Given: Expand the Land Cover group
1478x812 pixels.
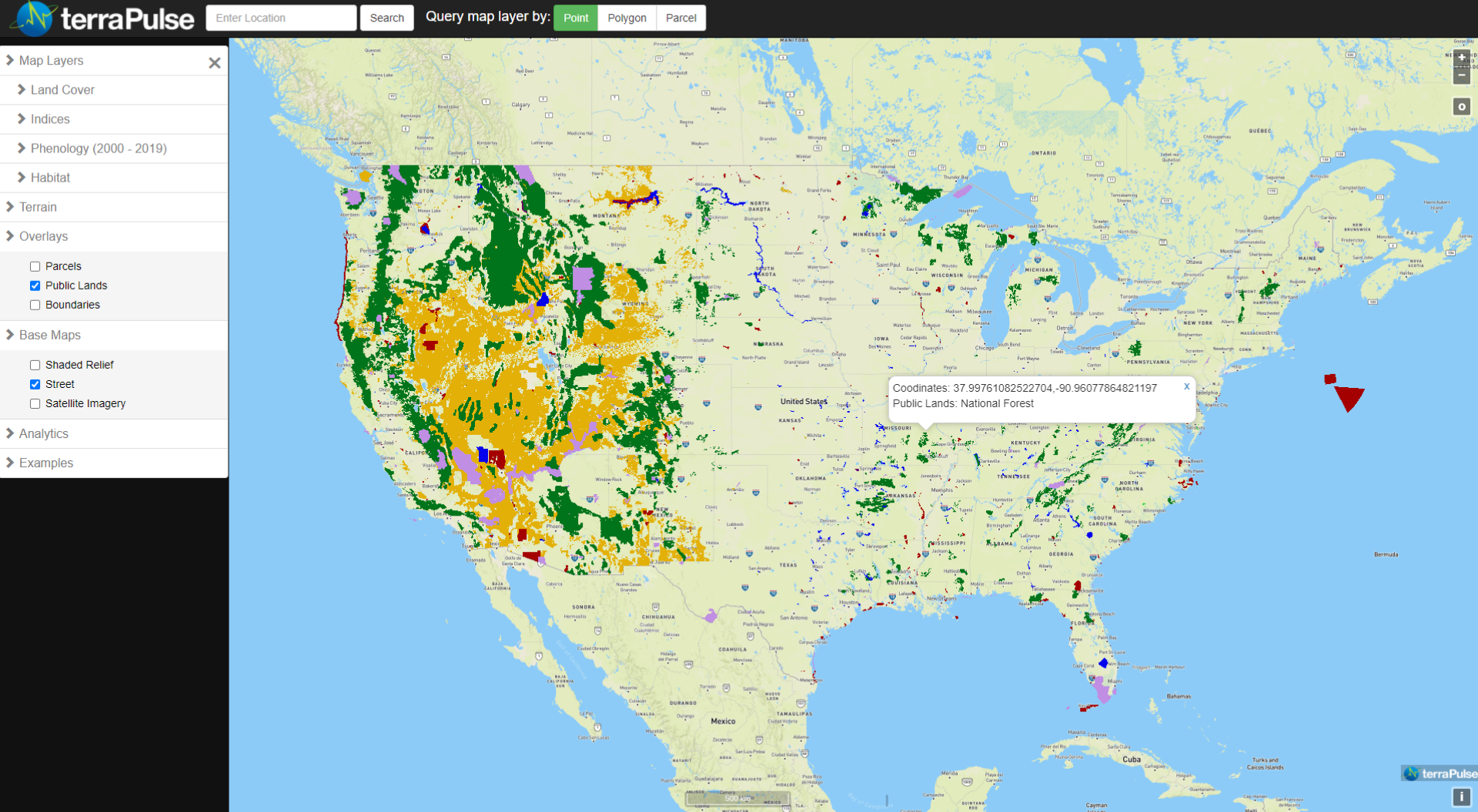Looking at the screenshot, I should click(114, 90).
